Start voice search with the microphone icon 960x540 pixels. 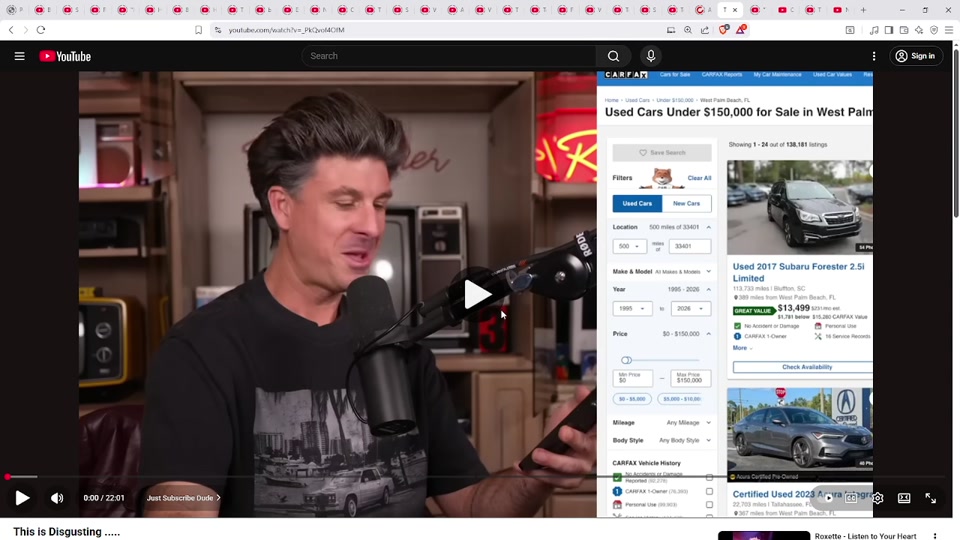click(651, 56)
